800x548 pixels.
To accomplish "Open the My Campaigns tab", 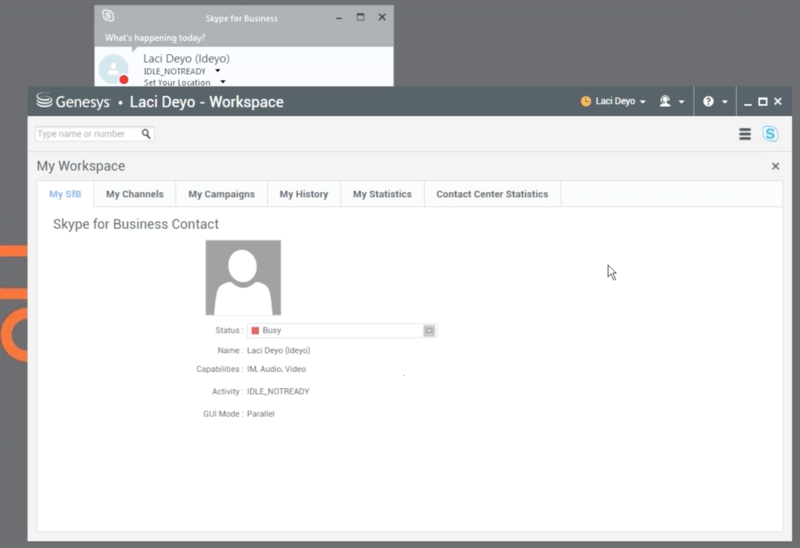I will [221, 194].
